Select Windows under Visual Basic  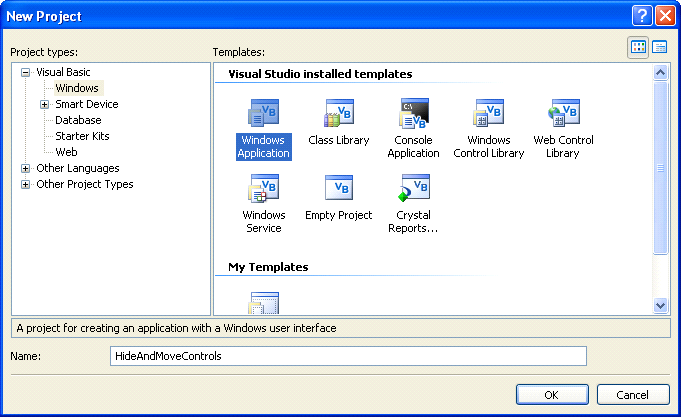77,88
